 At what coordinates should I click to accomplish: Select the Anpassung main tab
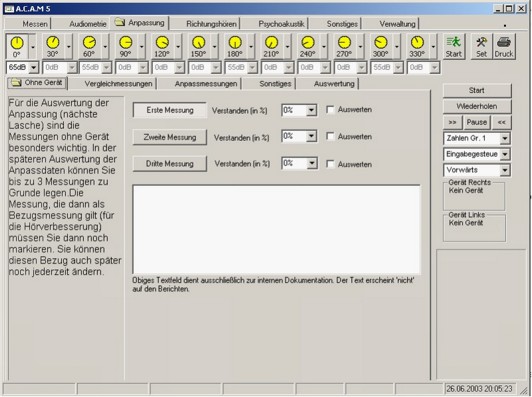tap(140, 23)
